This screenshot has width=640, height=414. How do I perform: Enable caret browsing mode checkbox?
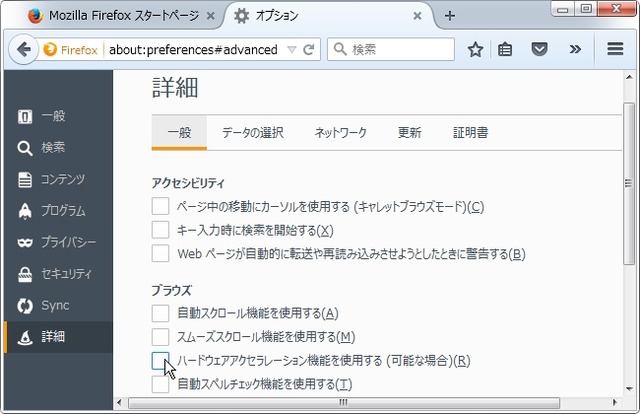160,206
